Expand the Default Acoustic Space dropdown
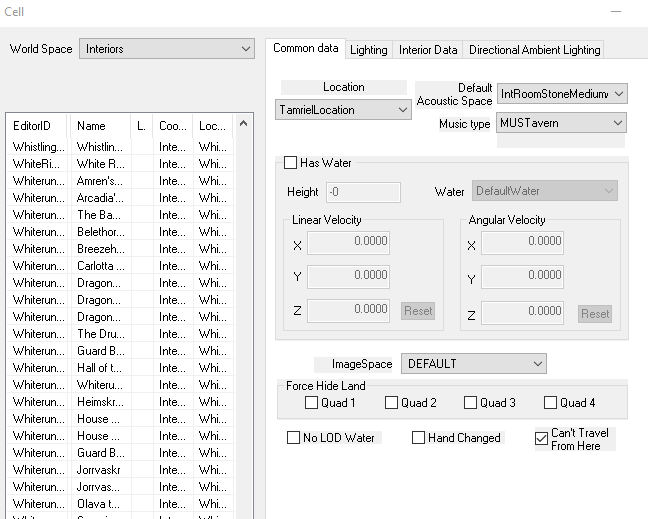Viewport: 648px width, 519px height. [562, 94]
